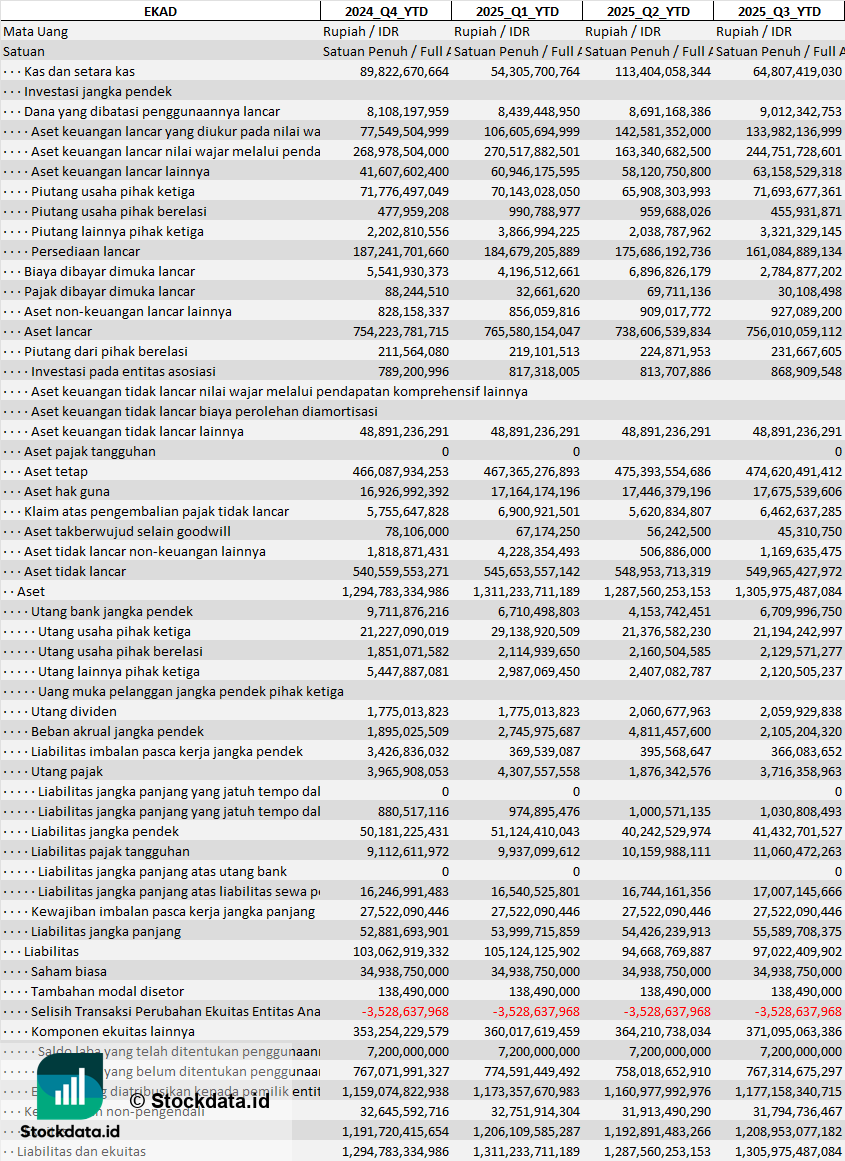Click Investasi pada entitas asosiasi label
This screenshot has height=1161, width=845.
pos(123,371)
